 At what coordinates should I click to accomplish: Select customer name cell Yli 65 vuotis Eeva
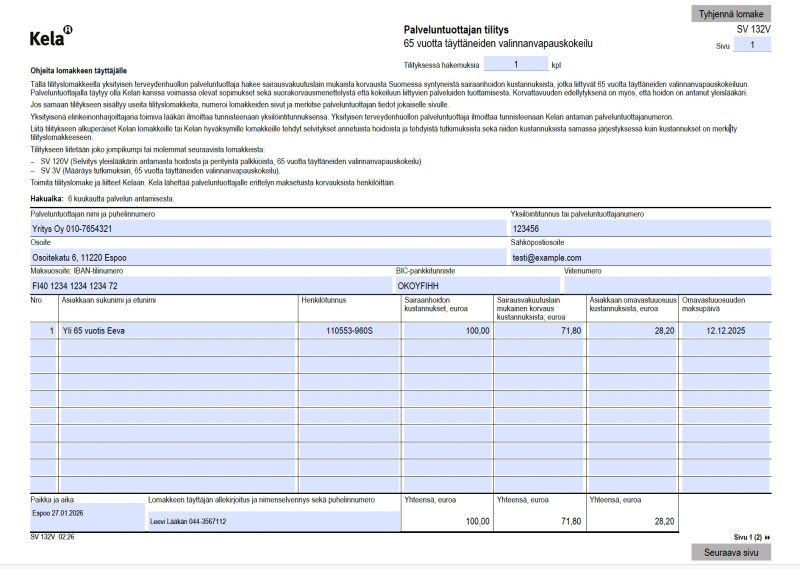(177, 330)
